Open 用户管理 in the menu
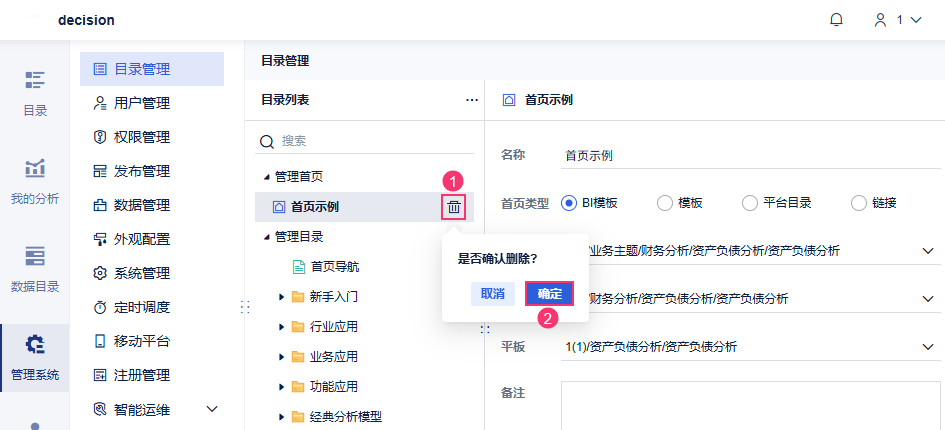 (x=142, y=103)
